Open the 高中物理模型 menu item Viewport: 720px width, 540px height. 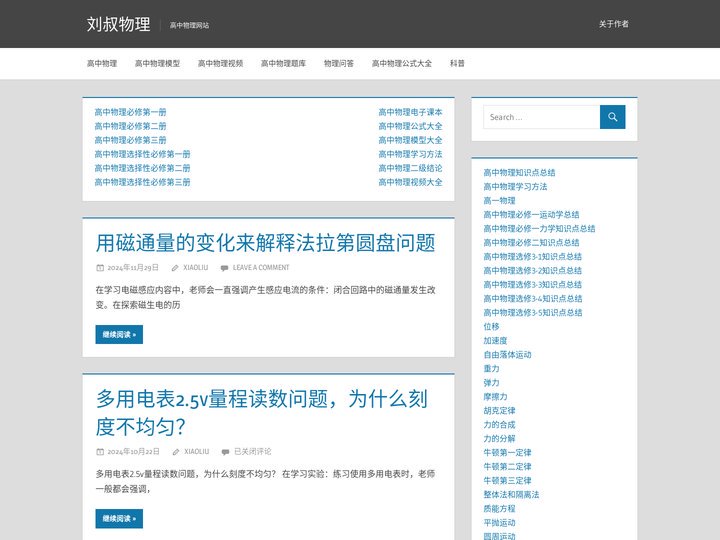[x=157, y=63]
